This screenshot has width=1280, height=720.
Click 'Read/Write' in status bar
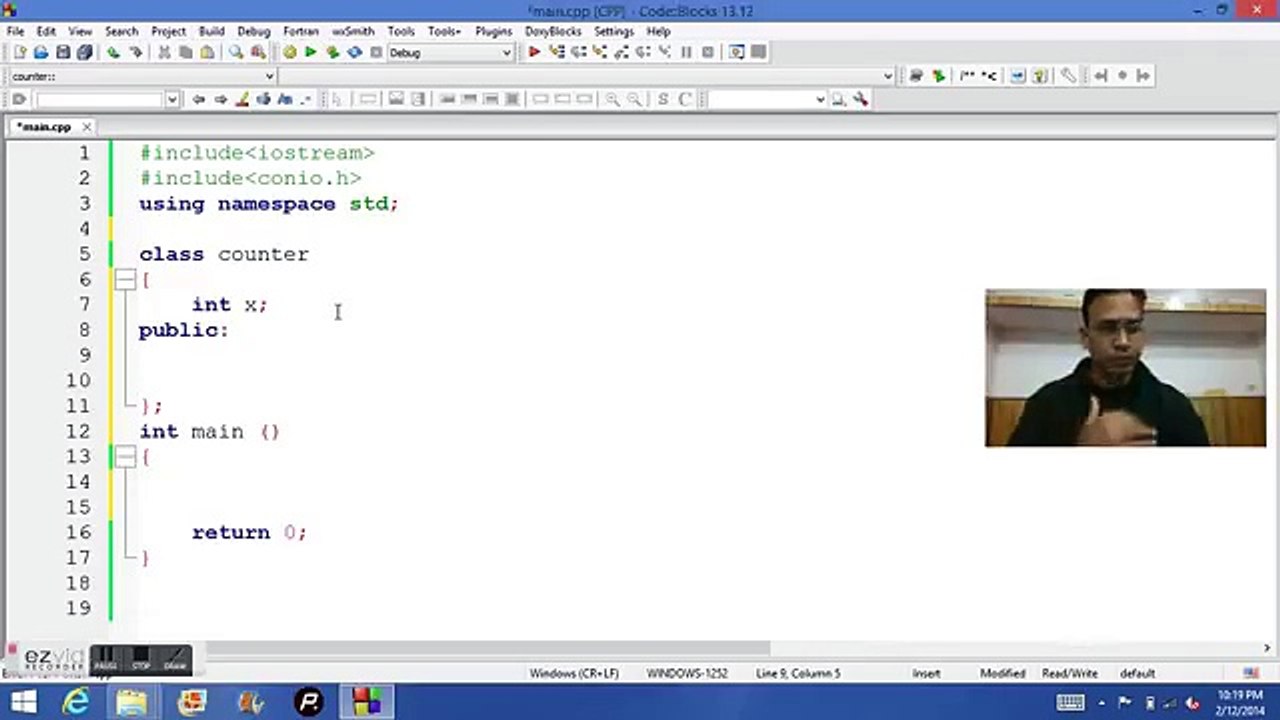click(x=1069, y=673)
